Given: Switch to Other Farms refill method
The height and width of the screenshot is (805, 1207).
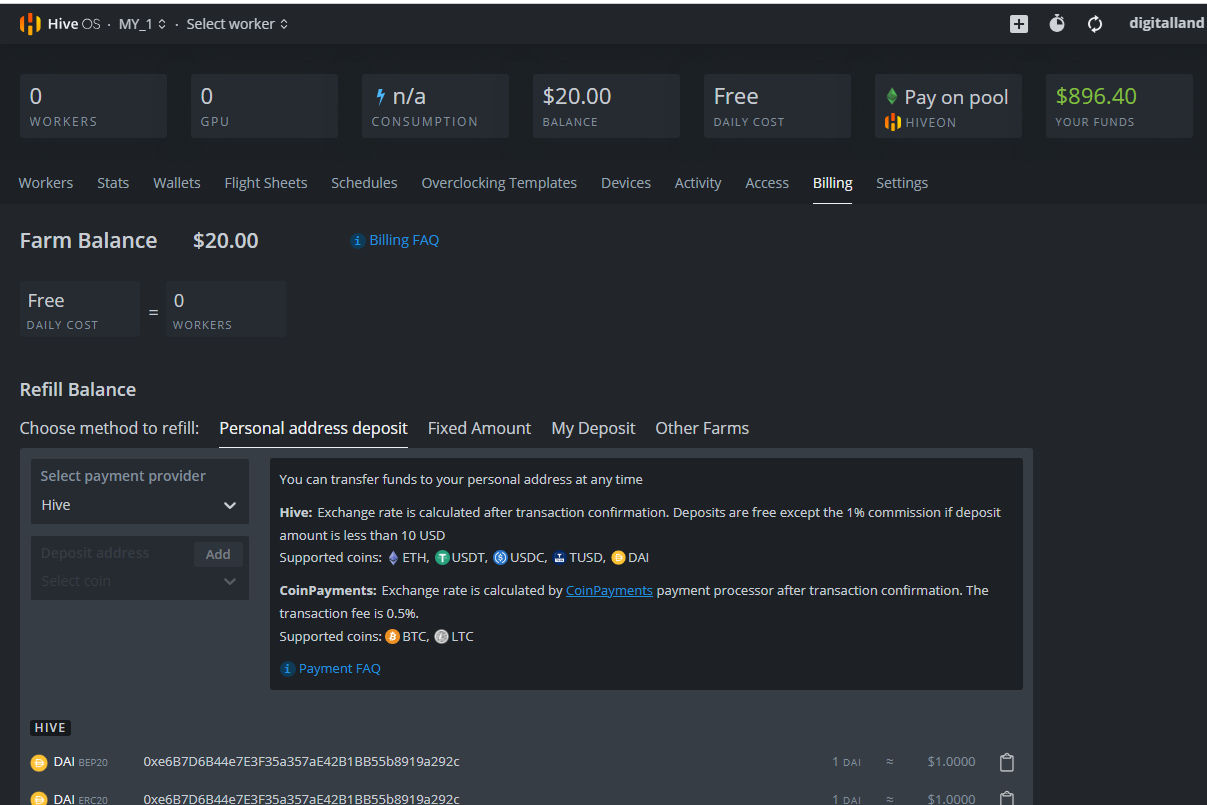Looking at the screenshot, I should (701, 428).
